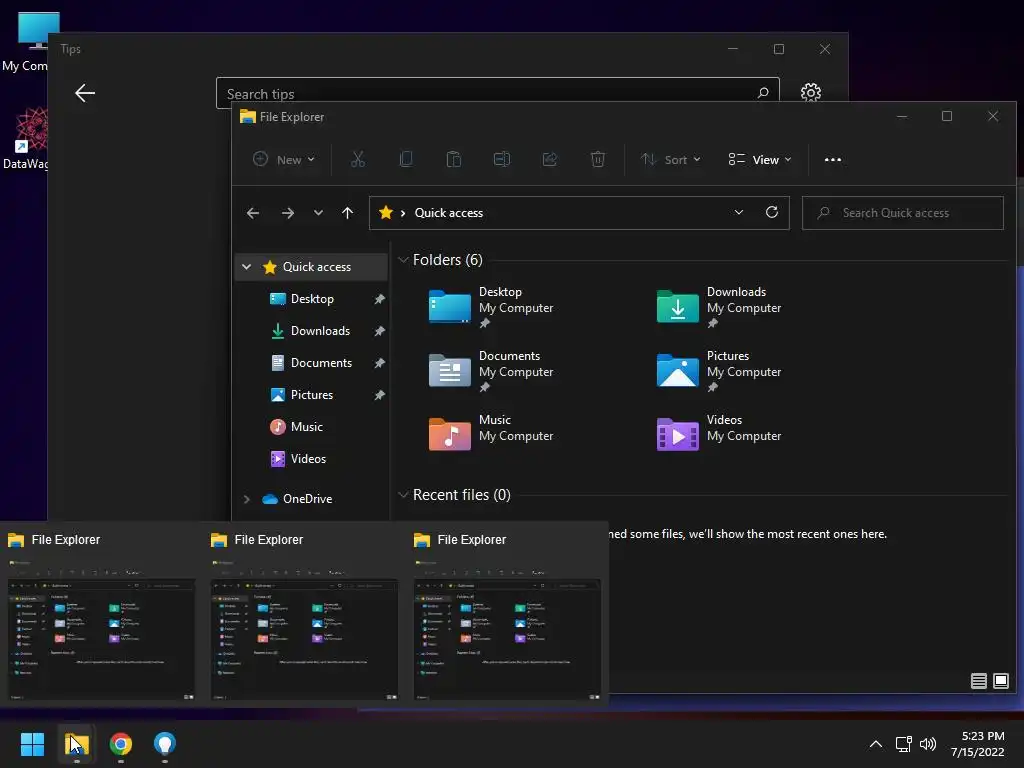Screen dimensions: 1024x768
Task: Click the Search Quick access field
Action: [x=903, y=213]
